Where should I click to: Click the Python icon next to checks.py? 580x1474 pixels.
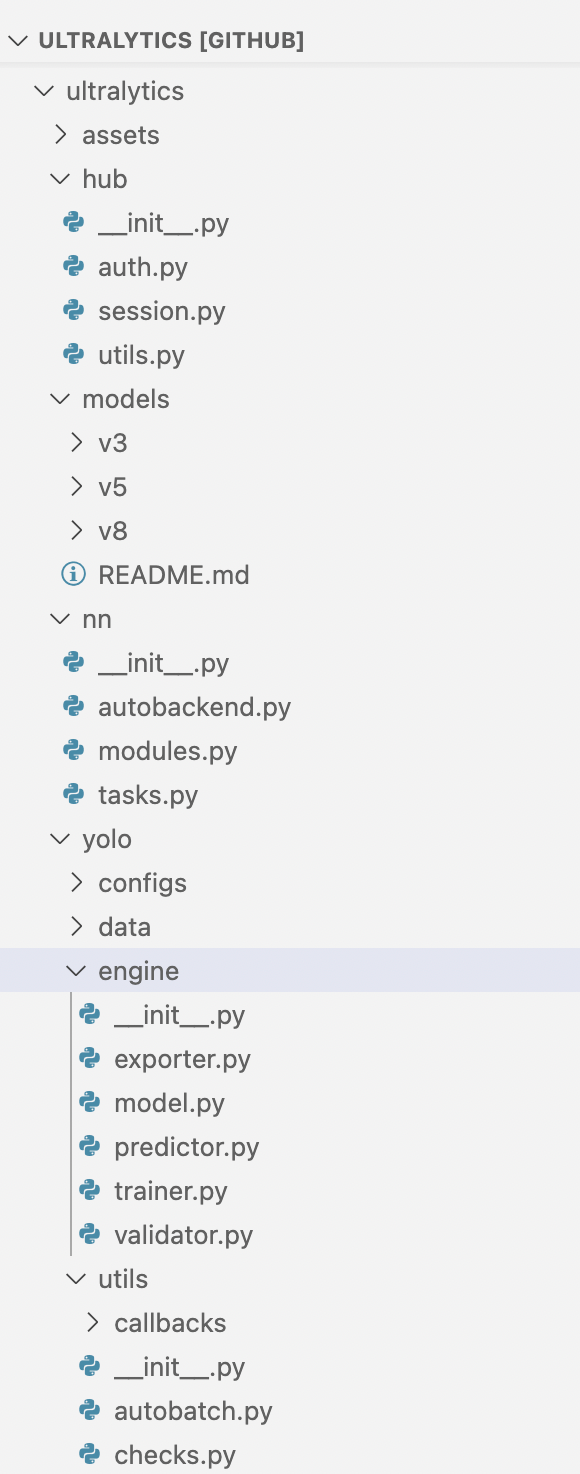(89, 1454)
